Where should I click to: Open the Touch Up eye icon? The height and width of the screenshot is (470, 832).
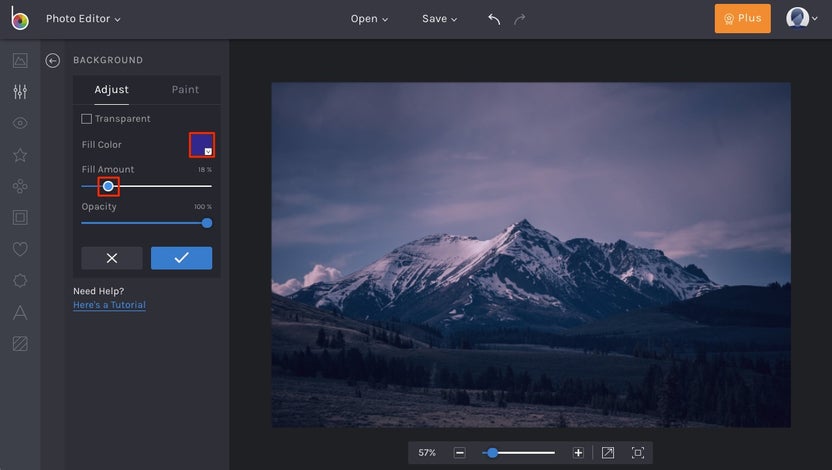click(x=20, y=123)
